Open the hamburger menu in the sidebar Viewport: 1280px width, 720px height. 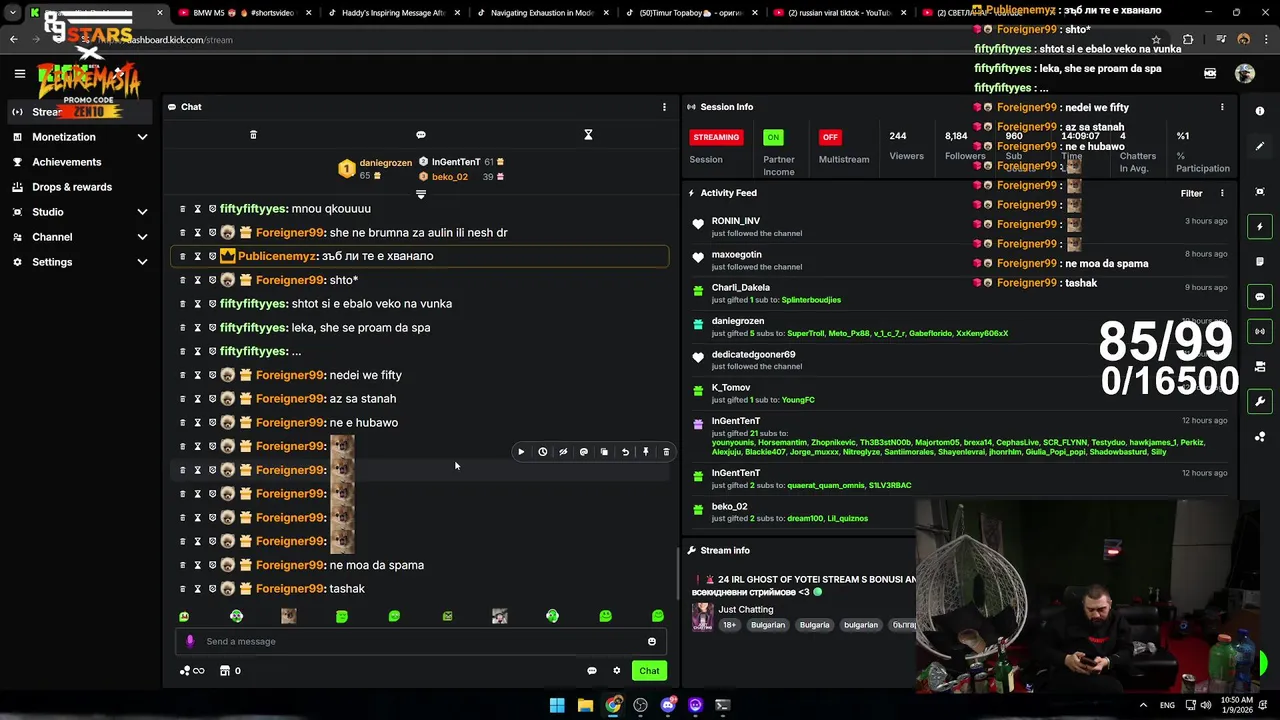pyautogui.click(x=19, y=73)
